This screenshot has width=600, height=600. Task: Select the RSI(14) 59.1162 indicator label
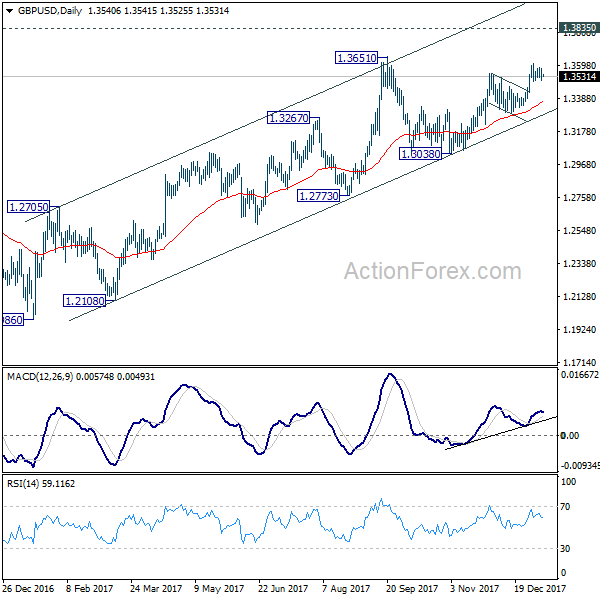coord(41,484)
